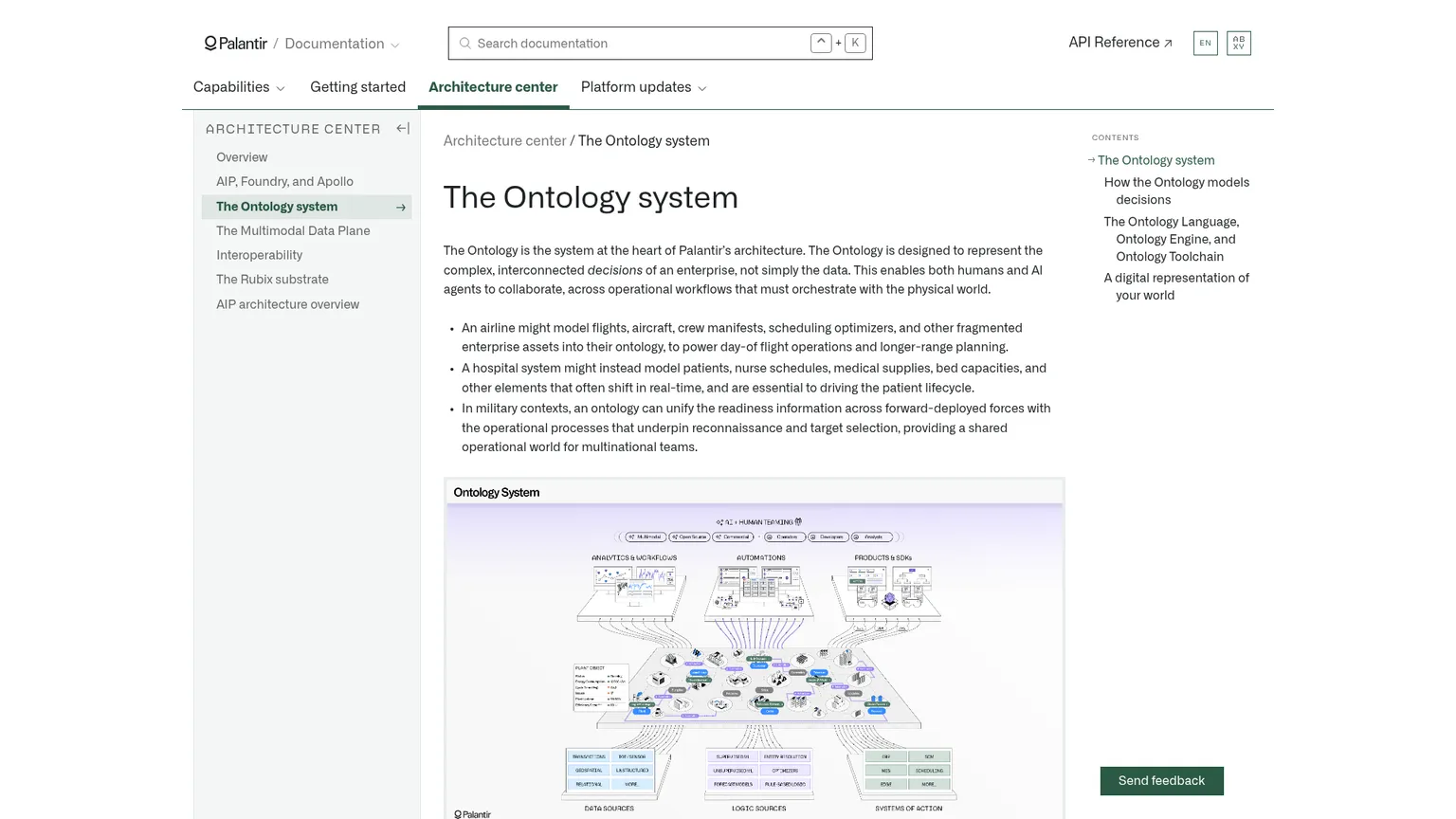This screenshot has width=1456, height=819.
Task: Expand the Documentation dropdown
Action: tap(342, 44)
